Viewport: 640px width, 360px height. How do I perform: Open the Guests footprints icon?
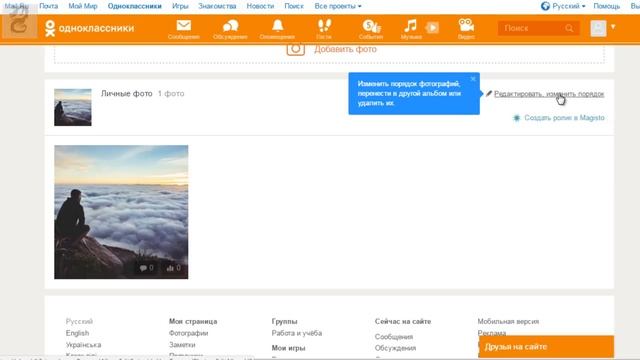click(324, 26)
